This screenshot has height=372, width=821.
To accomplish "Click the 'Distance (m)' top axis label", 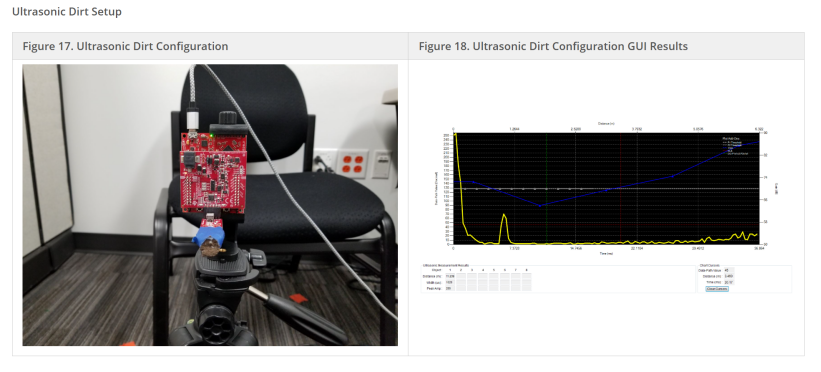I will [606, 124].
